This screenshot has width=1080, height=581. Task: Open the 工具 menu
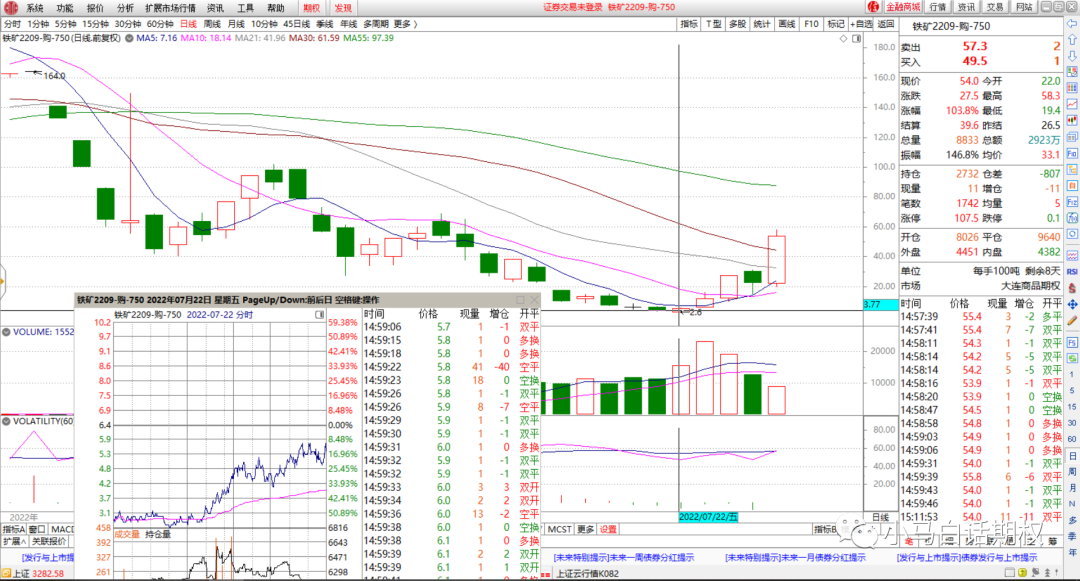click(245, 7)
